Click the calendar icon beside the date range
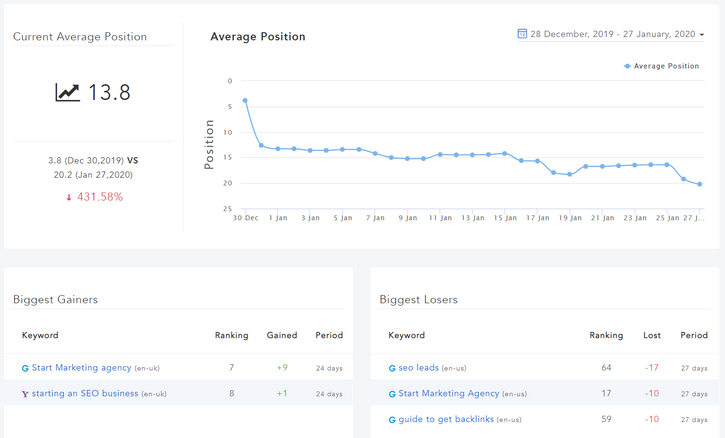Image resolution: width=725 pixels, height=438 pixels. [x=522, y=34]
